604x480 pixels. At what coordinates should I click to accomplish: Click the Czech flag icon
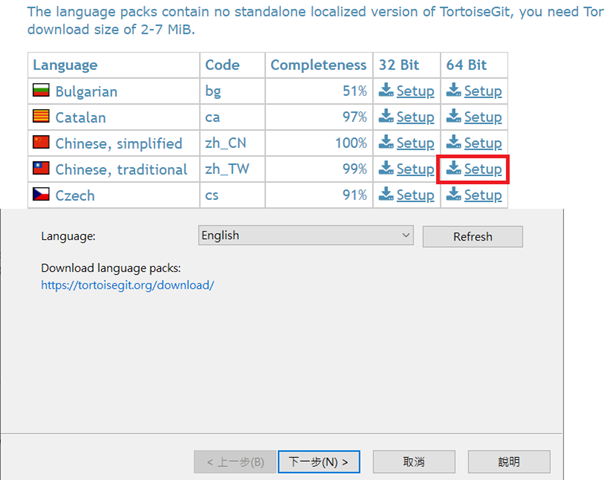click(41, 194)
